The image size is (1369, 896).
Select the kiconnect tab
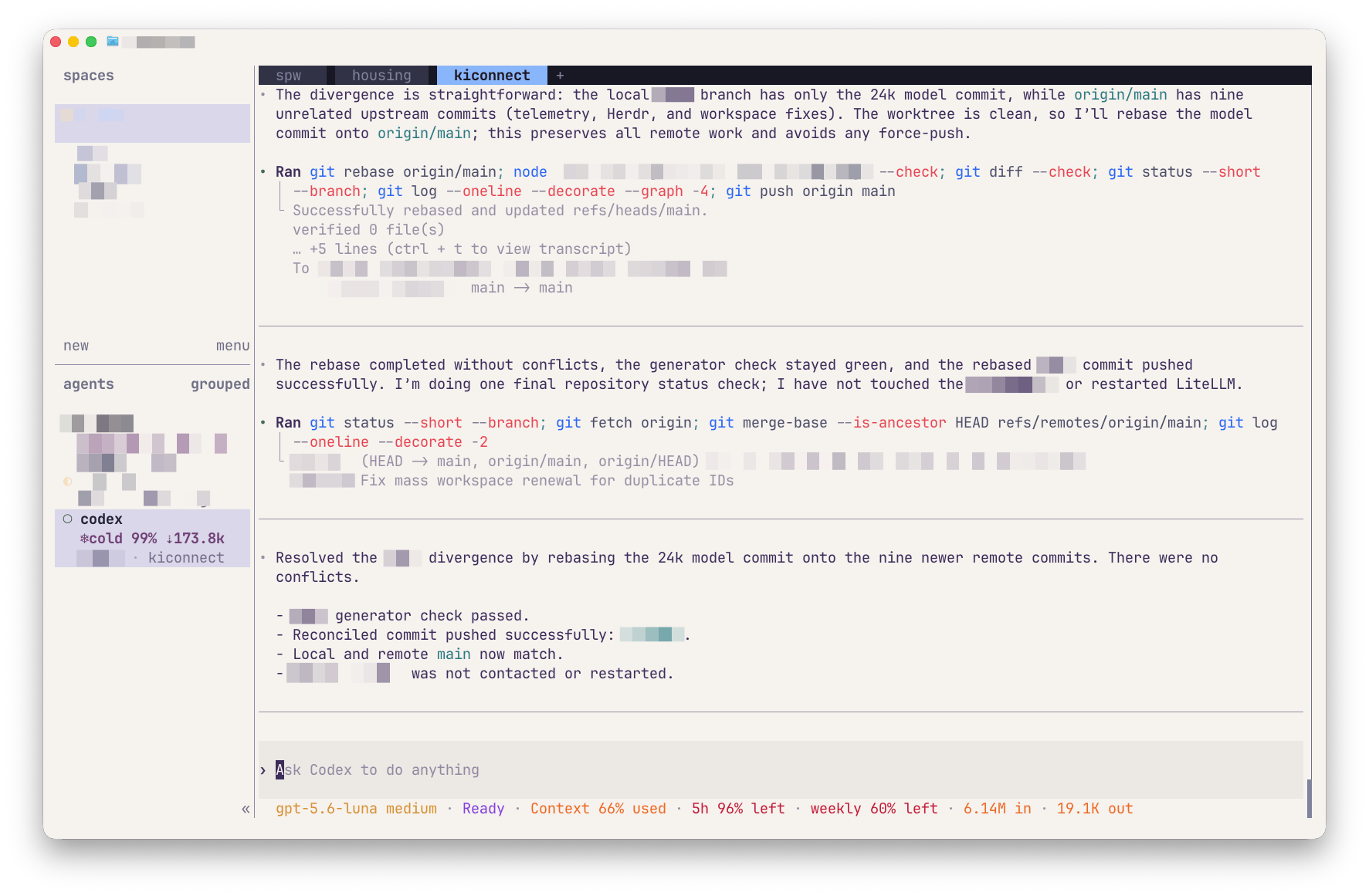click(x=492, y=76)
